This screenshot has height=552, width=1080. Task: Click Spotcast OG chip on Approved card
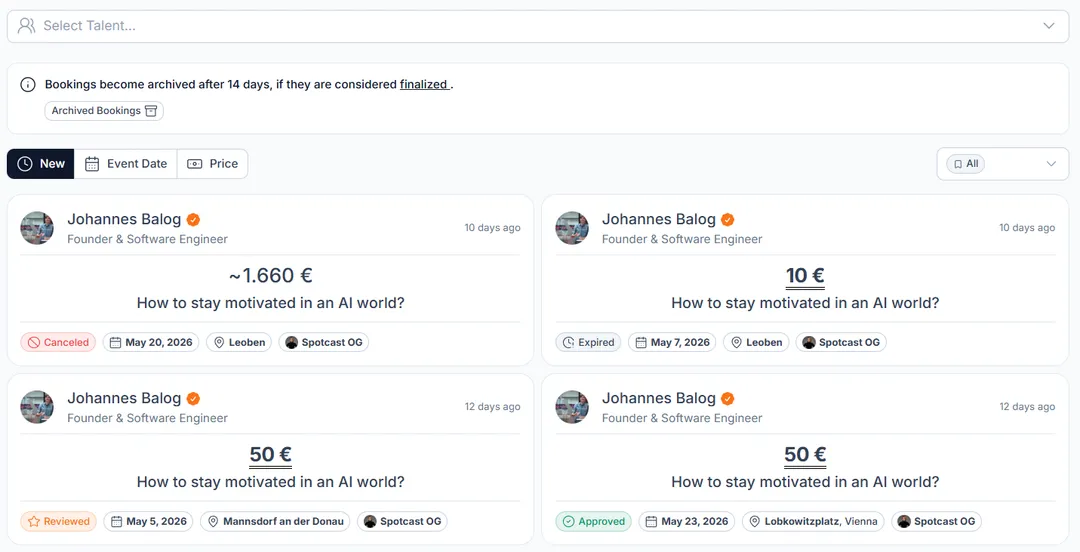pos(937,522)
